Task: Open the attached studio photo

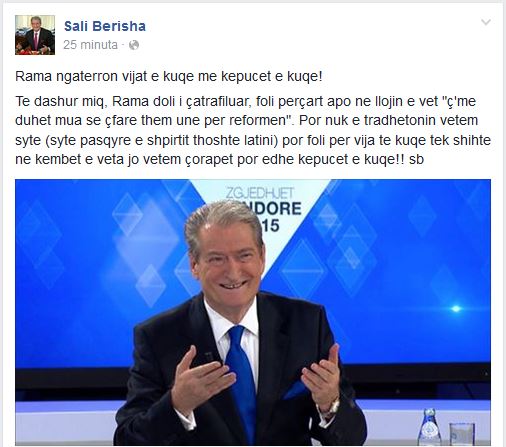Action: click(253, 312)
